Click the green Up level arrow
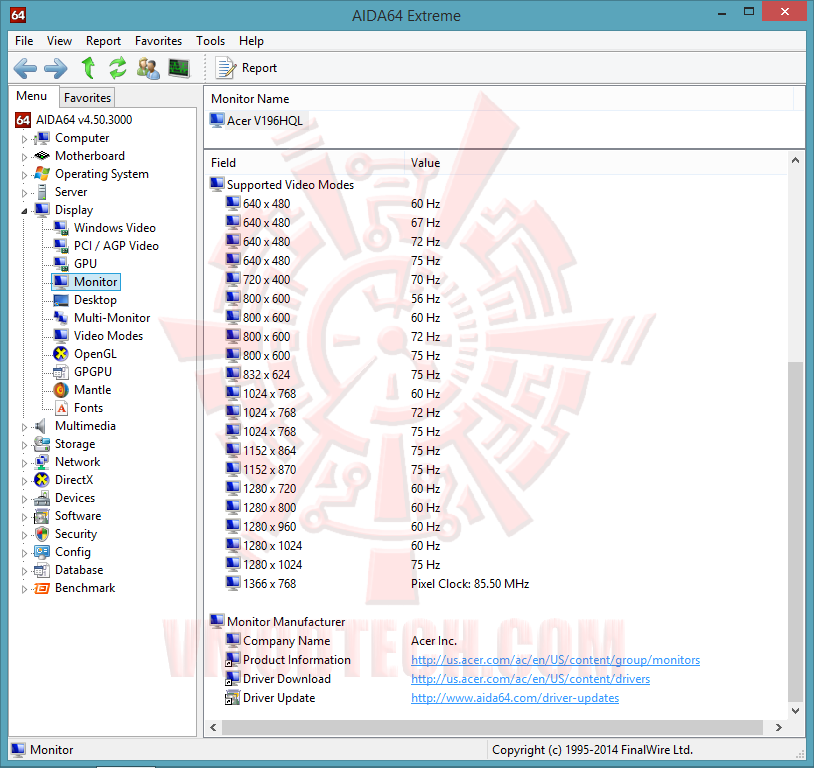Image resolution: width=814 pixels, height=768 pixels. coord(88,68)
